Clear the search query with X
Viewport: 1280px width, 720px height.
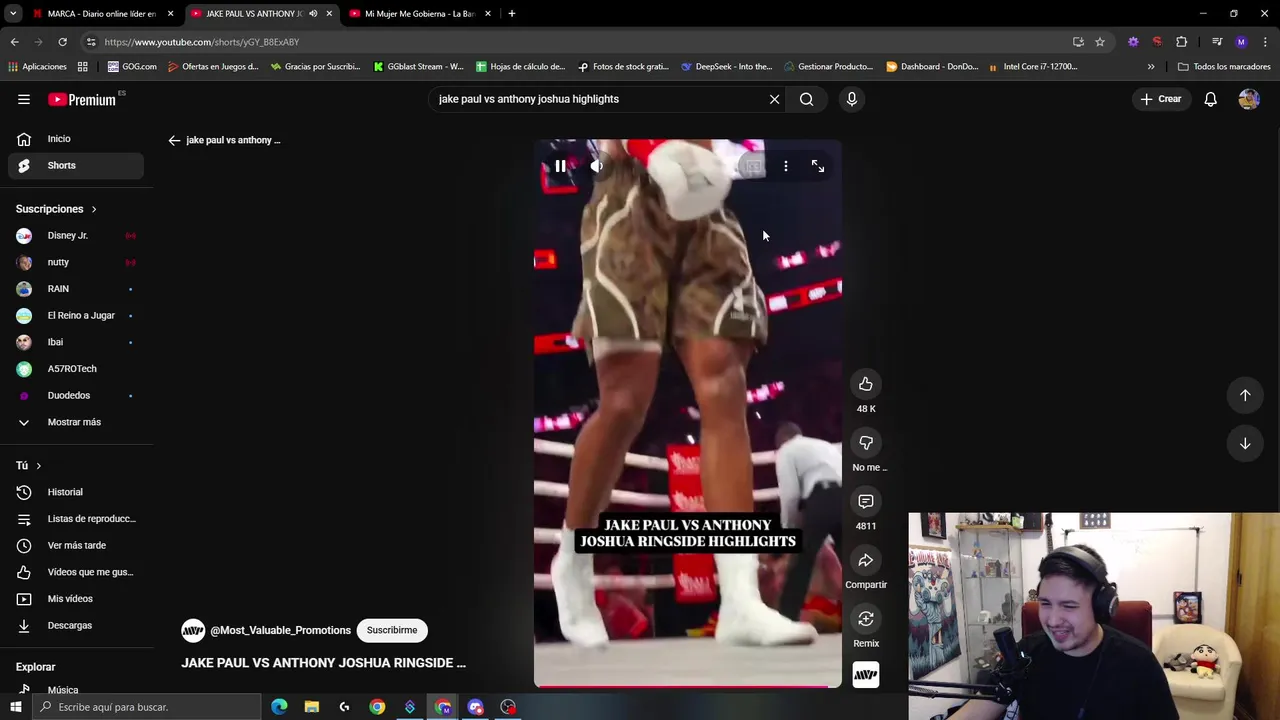774,99
